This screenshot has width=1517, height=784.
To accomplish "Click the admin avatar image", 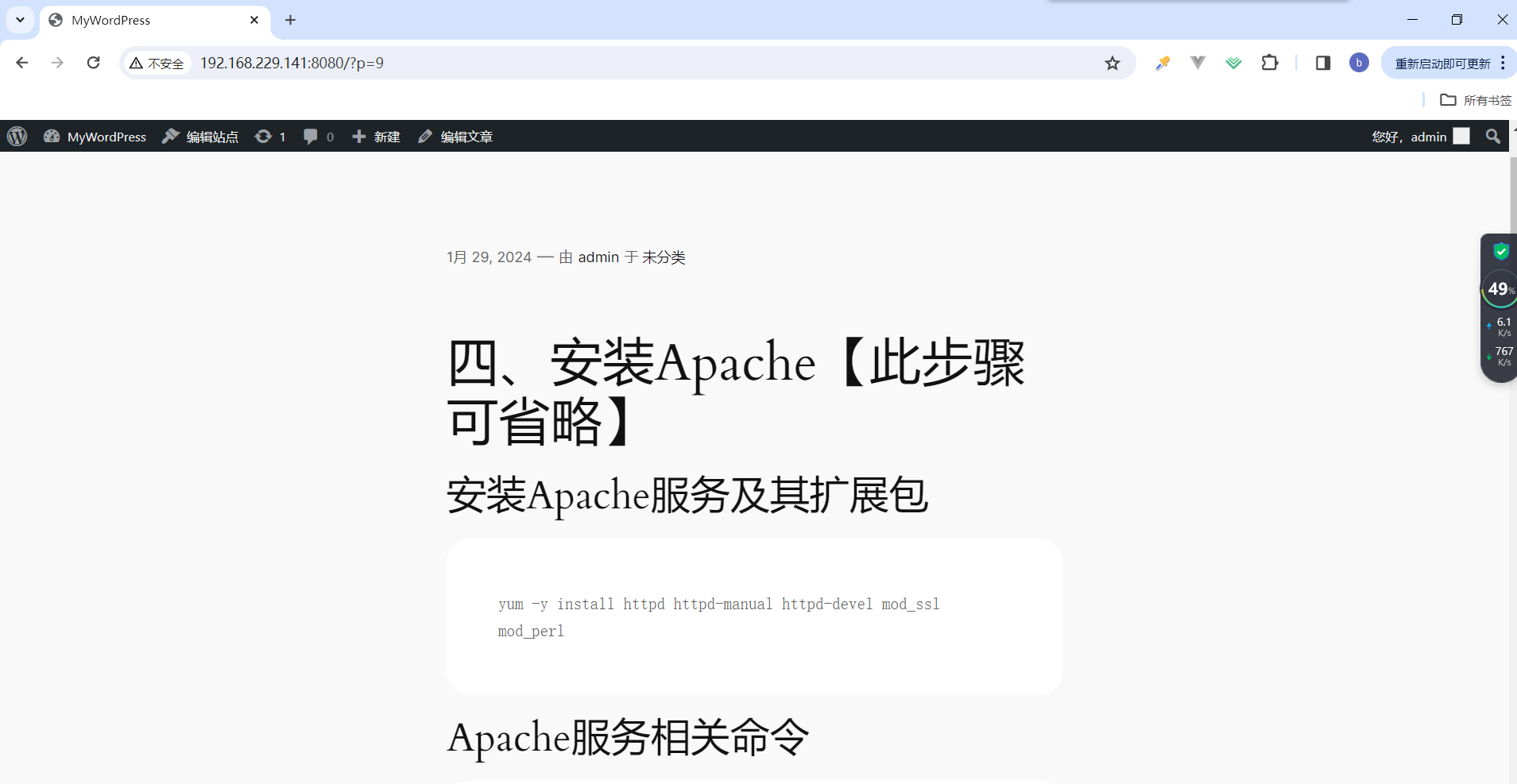I will click(1461, 137).
